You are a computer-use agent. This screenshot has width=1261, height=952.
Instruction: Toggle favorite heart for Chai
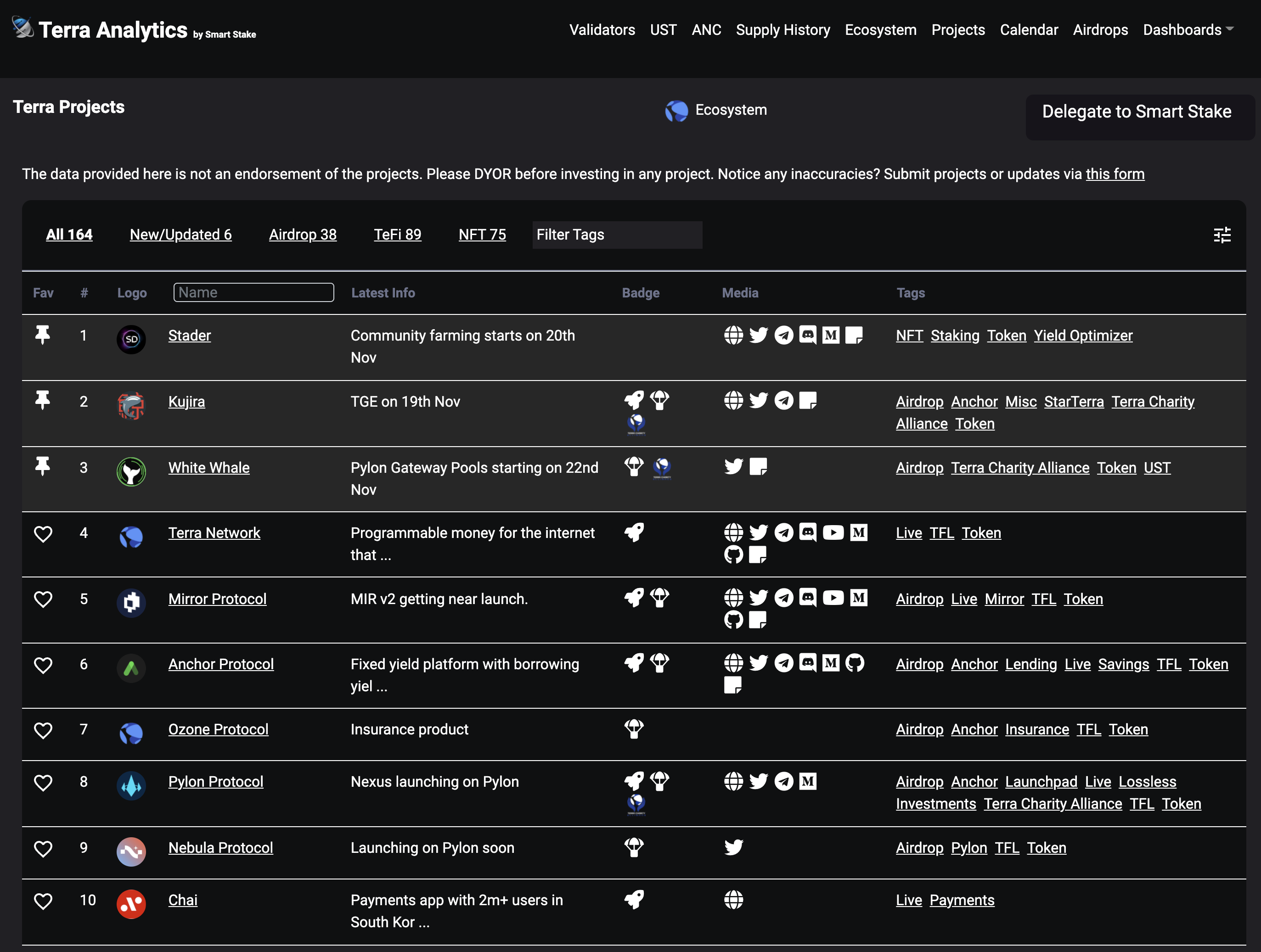[43, 902]
